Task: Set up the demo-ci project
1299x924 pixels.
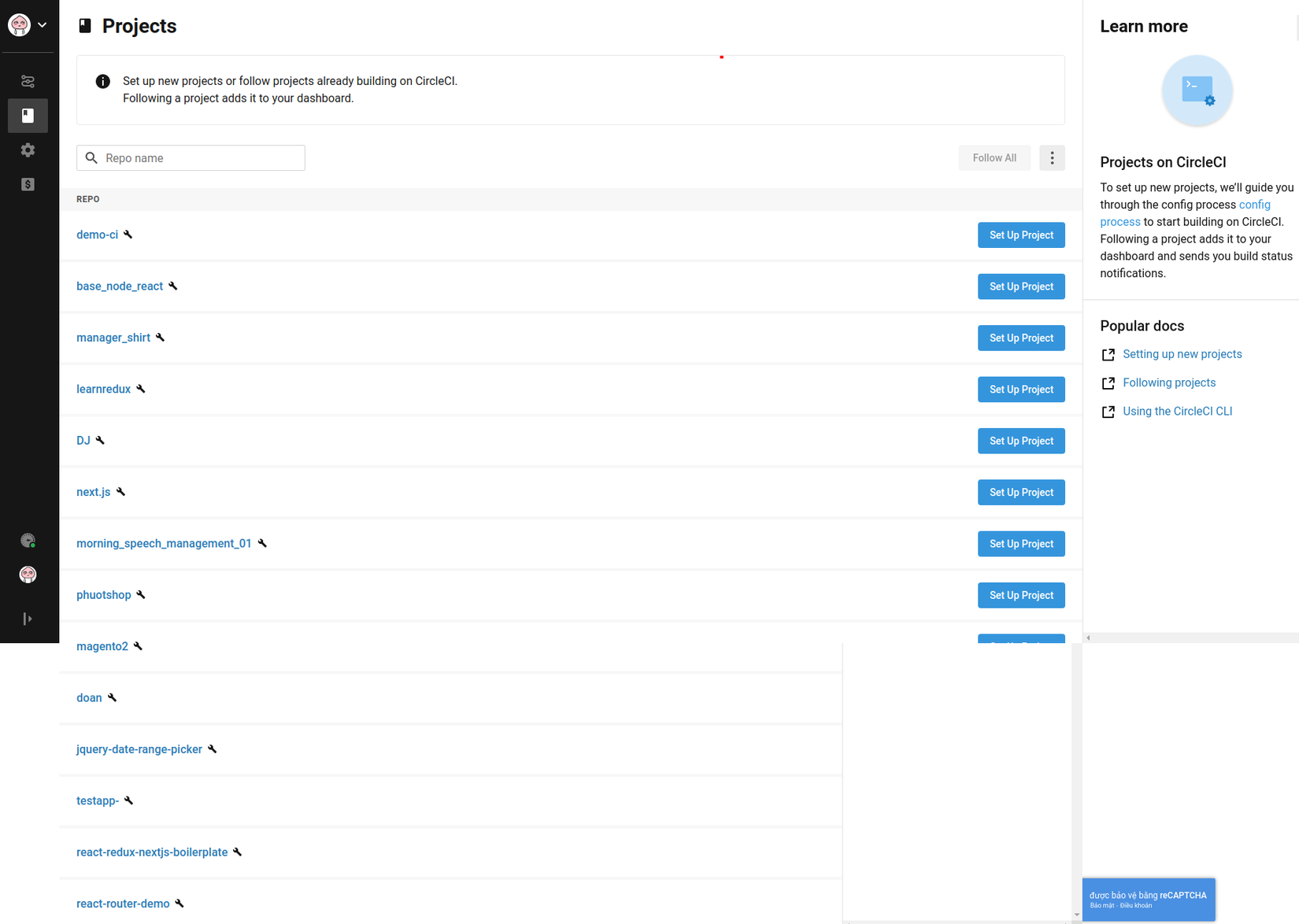Action: click(x=1021, y=235)
